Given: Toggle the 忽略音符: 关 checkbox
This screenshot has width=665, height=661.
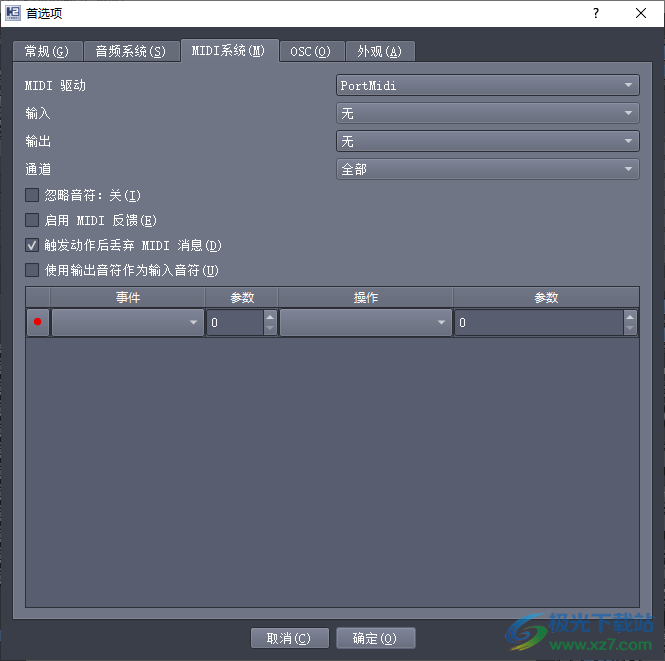Looking at the screenshot, I should pyautogui.click(x=32, y=195).
